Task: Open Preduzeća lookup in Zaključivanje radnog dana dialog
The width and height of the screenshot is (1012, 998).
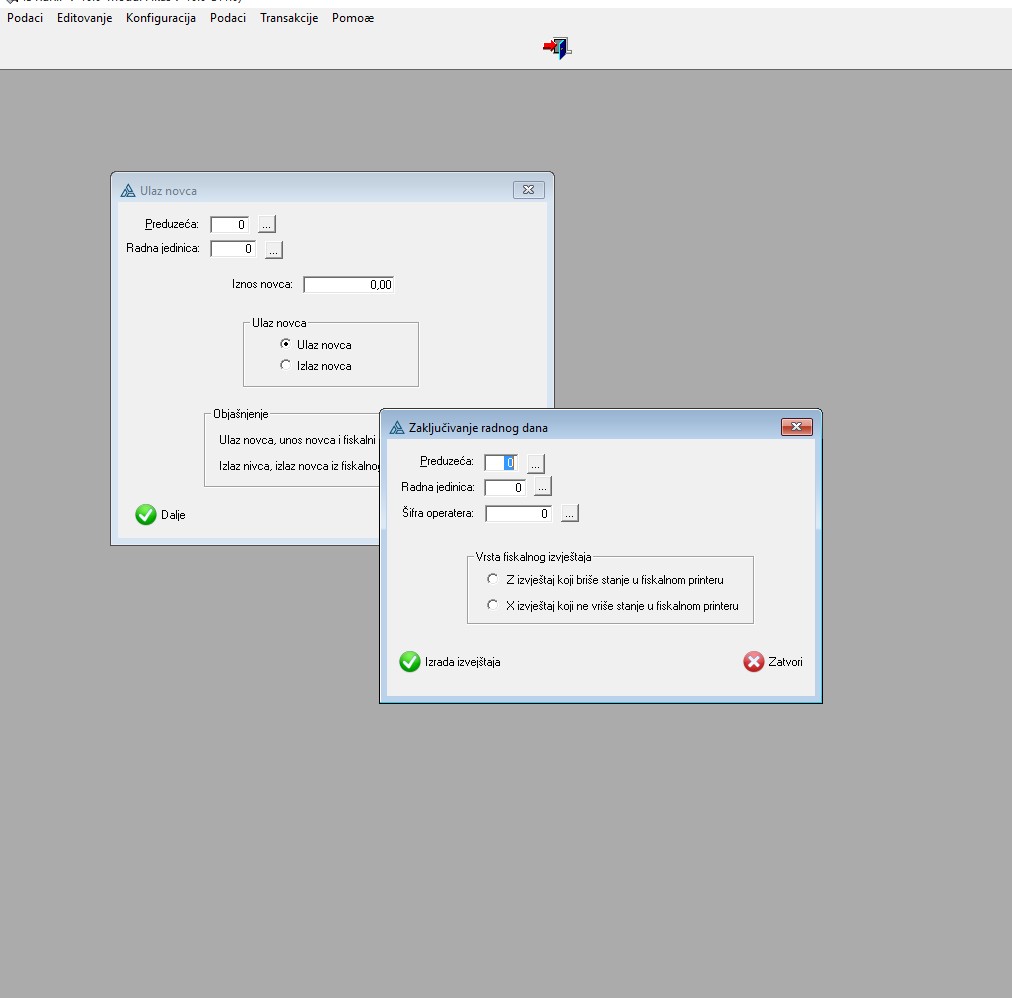Action: [536, 463]
